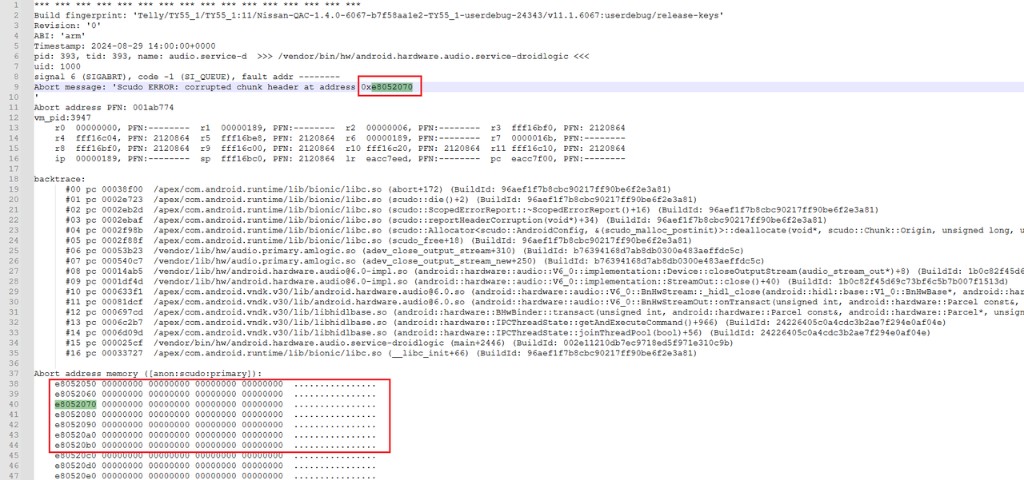Click backtrace frame #00 abort+172
Screen dimensions: 1024x480
point(368,189)
